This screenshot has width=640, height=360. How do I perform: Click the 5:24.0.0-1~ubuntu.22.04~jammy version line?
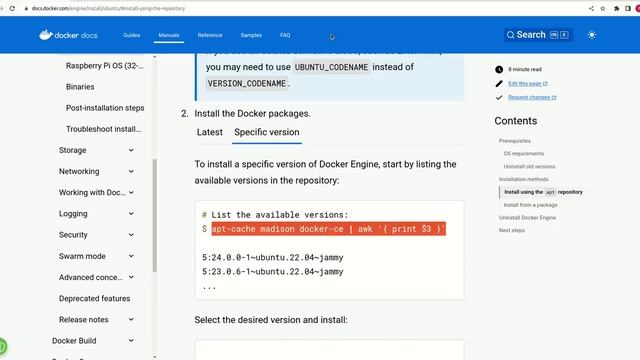[273, 258]
